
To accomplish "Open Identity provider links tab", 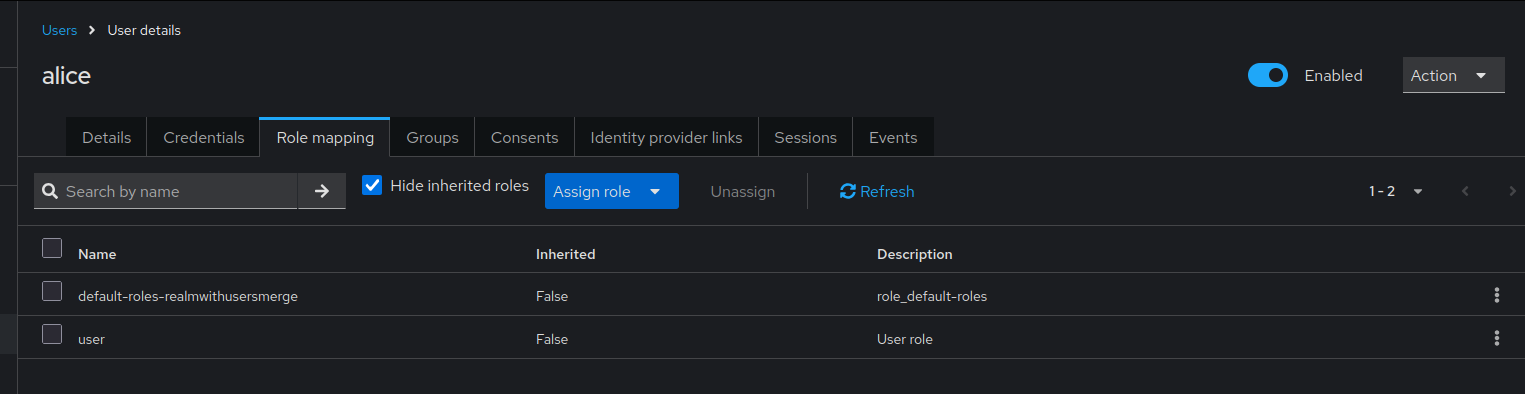I will 666,137.
